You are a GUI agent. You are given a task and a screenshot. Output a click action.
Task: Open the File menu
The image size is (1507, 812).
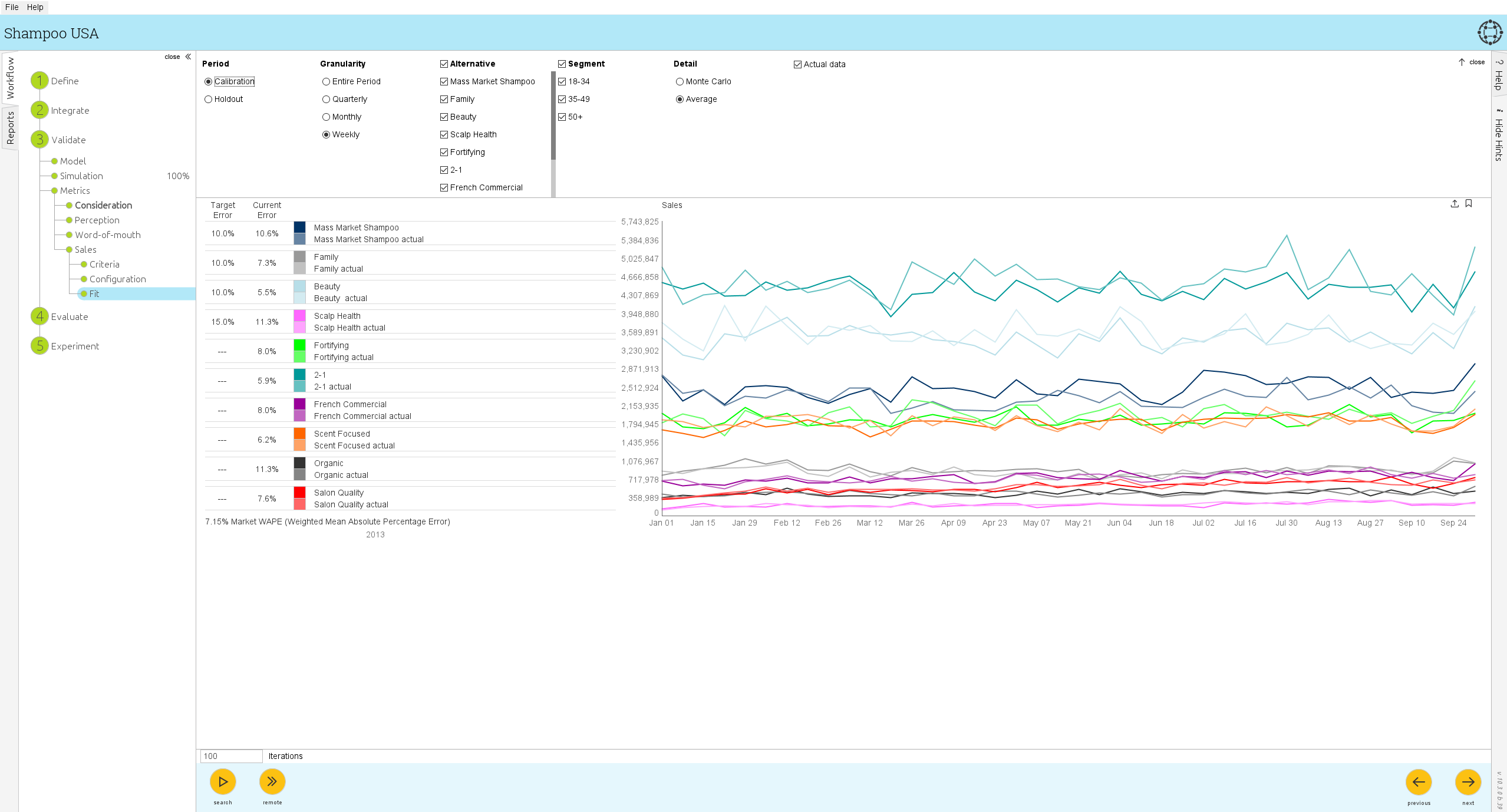coord(12,7)
